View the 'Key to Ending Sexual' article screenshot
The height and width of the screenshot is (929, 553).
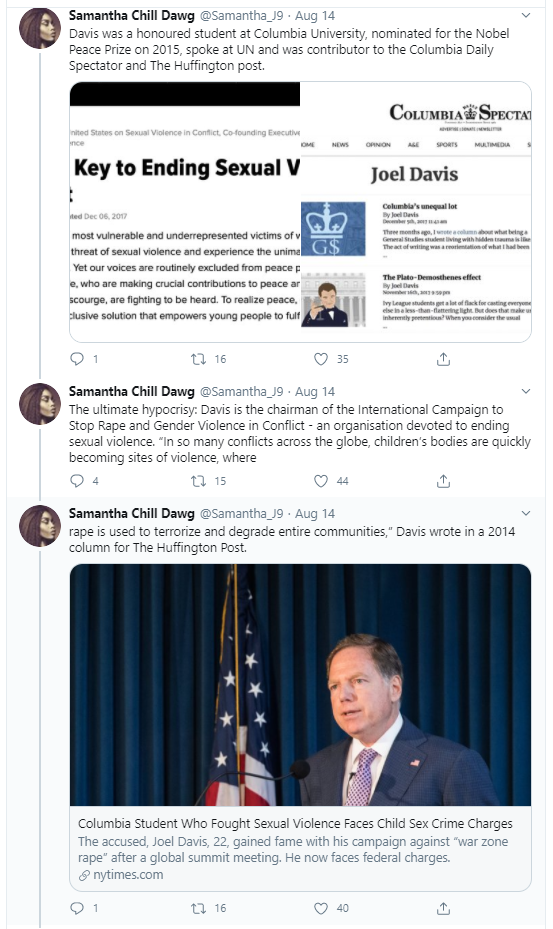pyautogui.click(x=185, y=212)
